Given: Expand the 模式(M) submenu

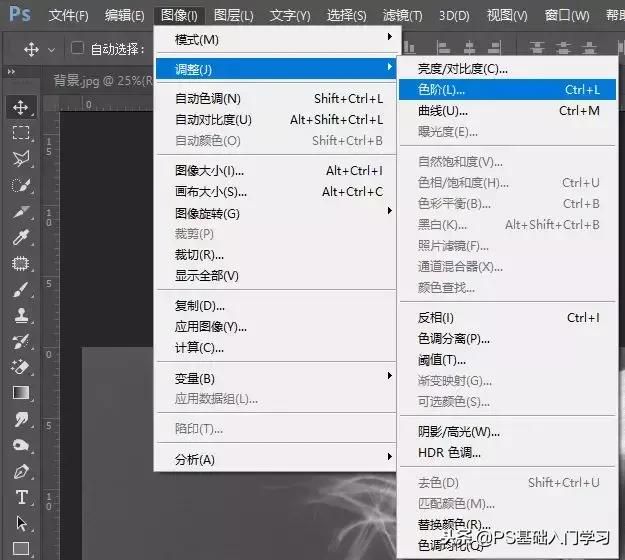Looking at the screenshot, I should pos(275,39).
